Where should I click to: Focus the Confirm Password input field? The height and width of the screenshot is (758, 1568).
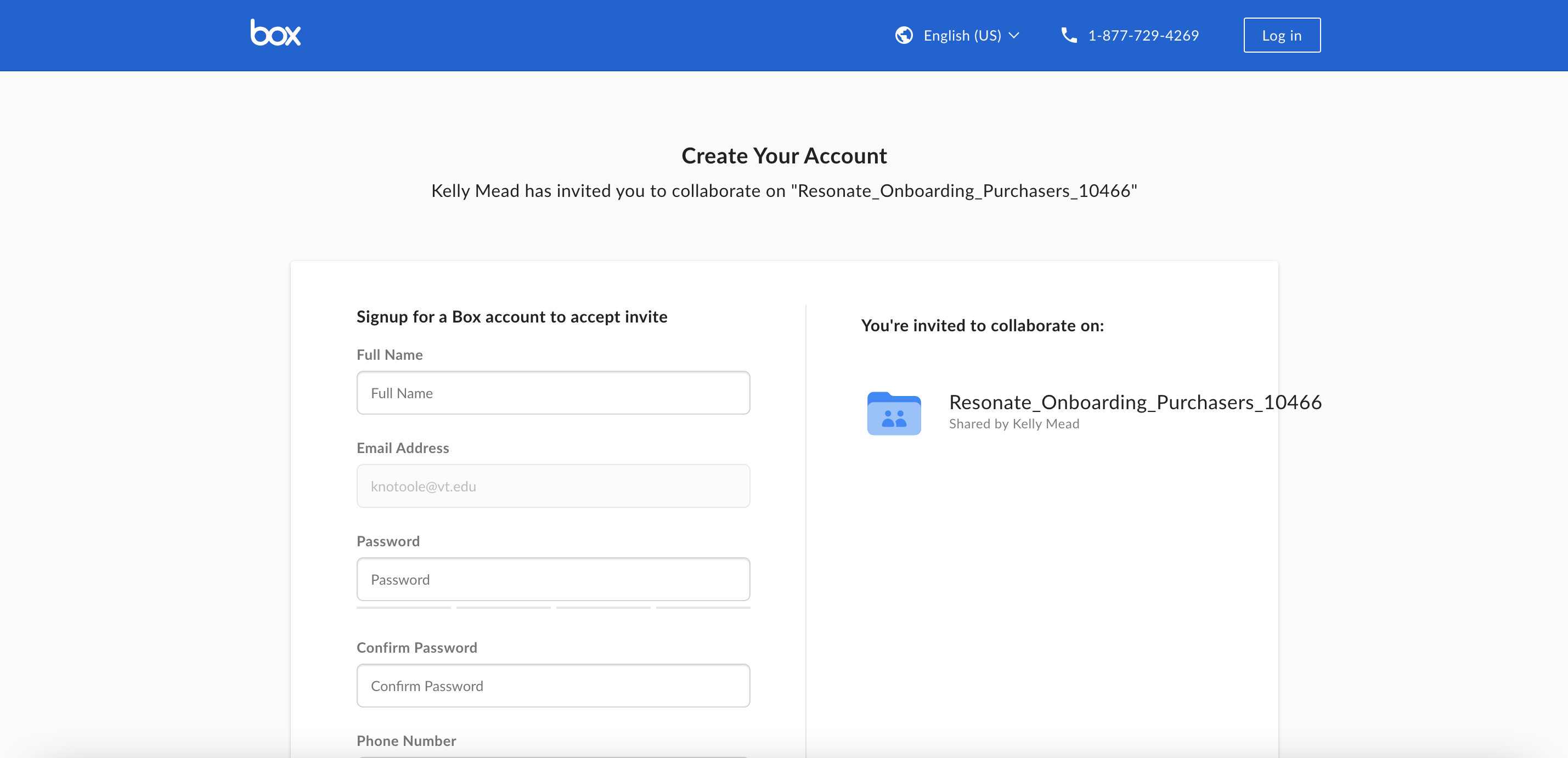[552, 686]
